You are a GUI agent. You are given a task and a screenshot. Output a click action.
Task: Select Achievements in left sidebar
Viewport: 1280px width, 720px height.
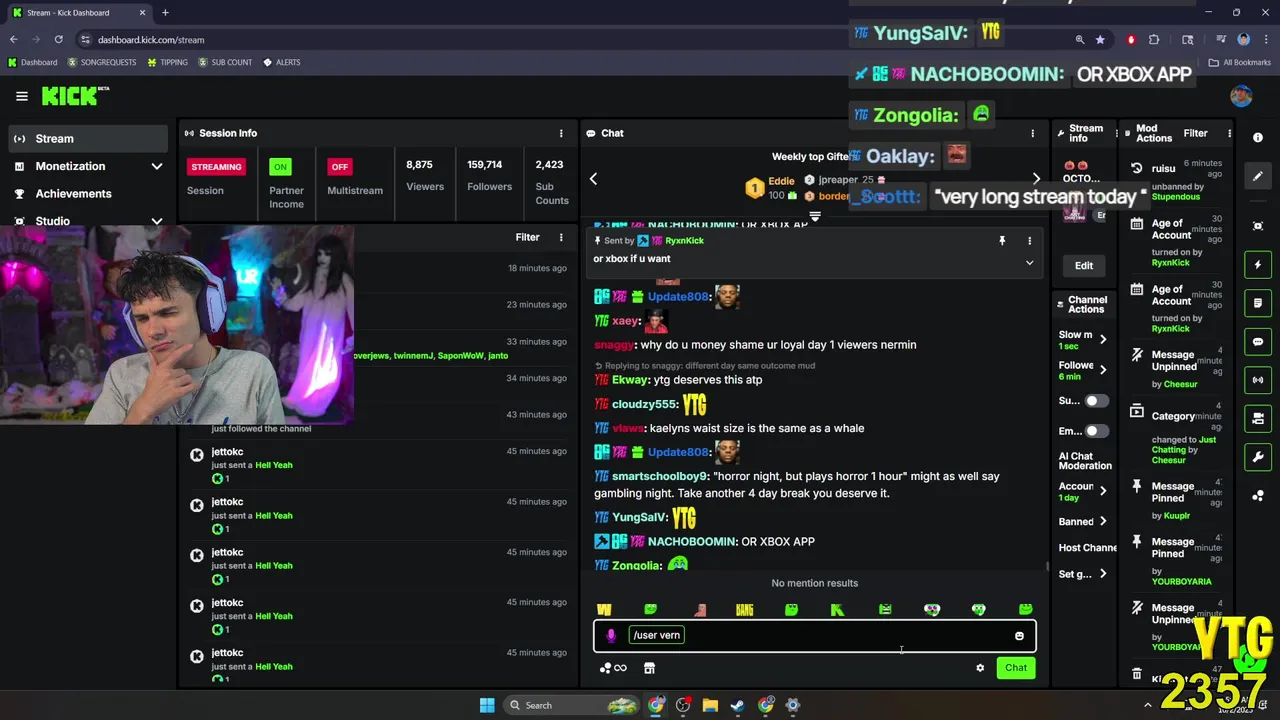(88, 194)
